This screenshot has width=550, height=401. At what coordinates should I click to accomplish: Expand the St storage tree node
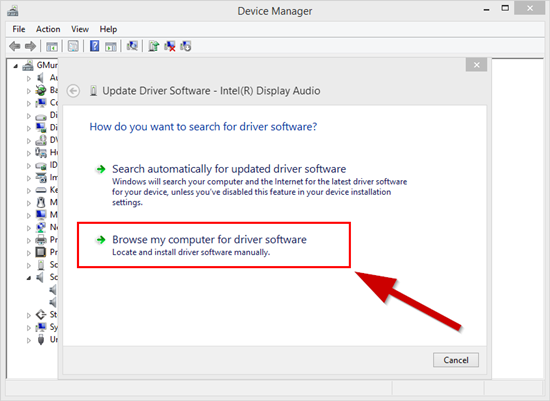(x=29, y=315)
